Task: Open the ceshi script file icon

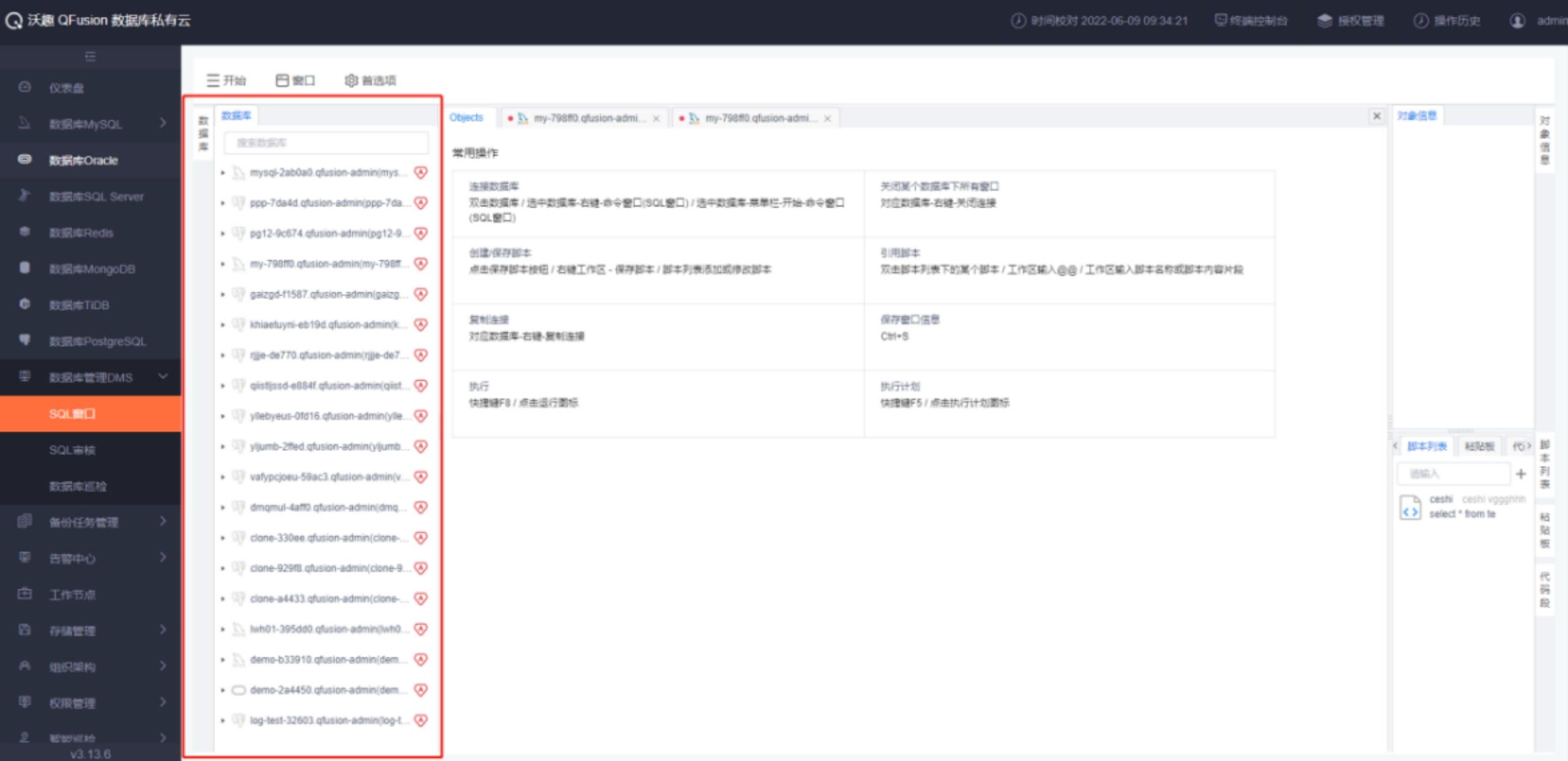Action: pyautogui.click(x=1410, y=507)
